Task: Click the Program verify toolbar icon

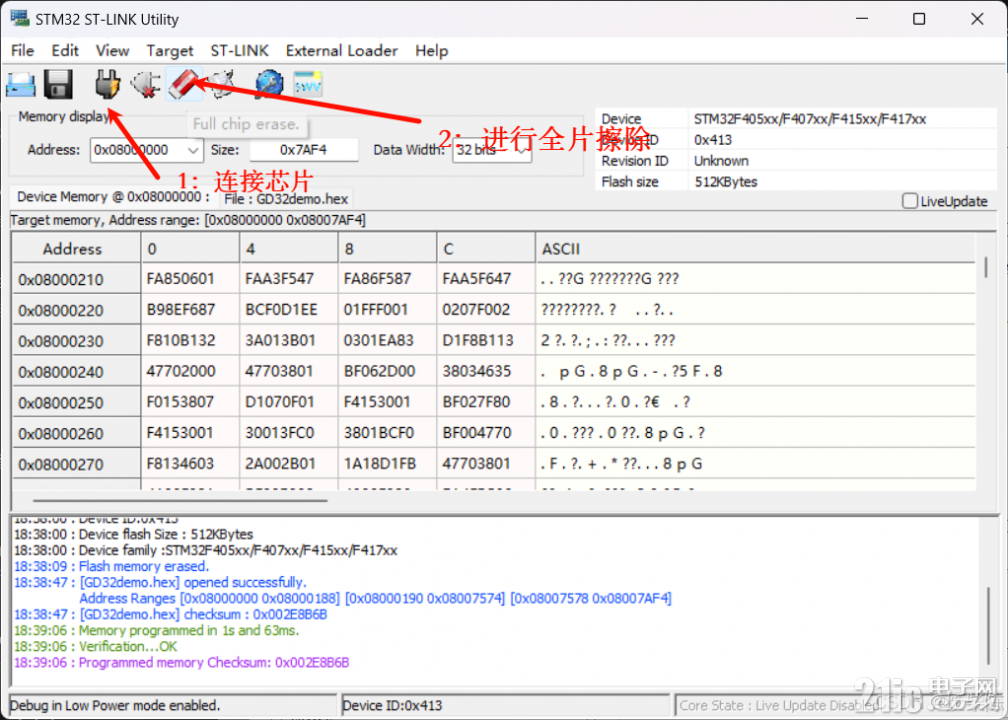Action: click(x=223, y=84)
